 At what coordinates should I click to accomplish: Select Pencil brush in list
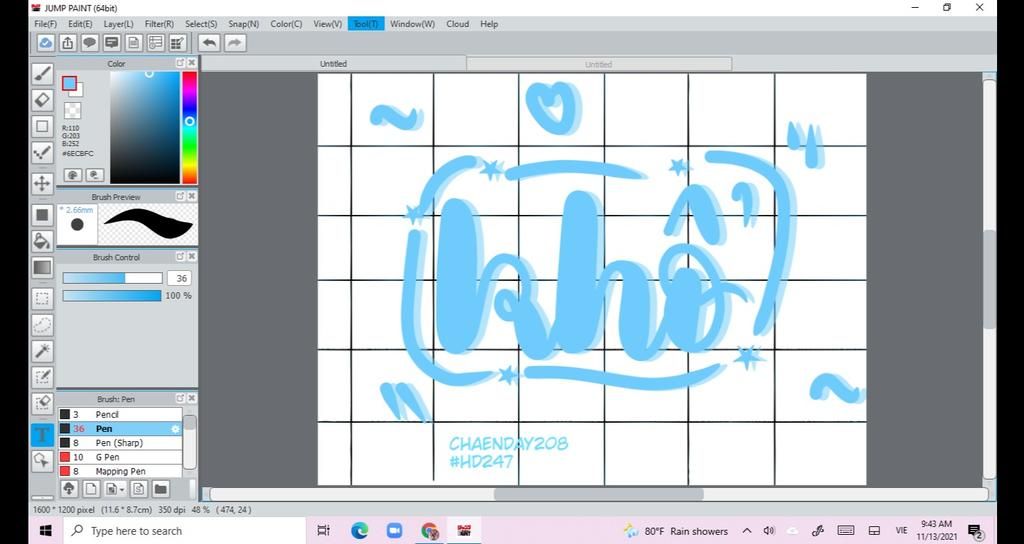click(120, 415)
